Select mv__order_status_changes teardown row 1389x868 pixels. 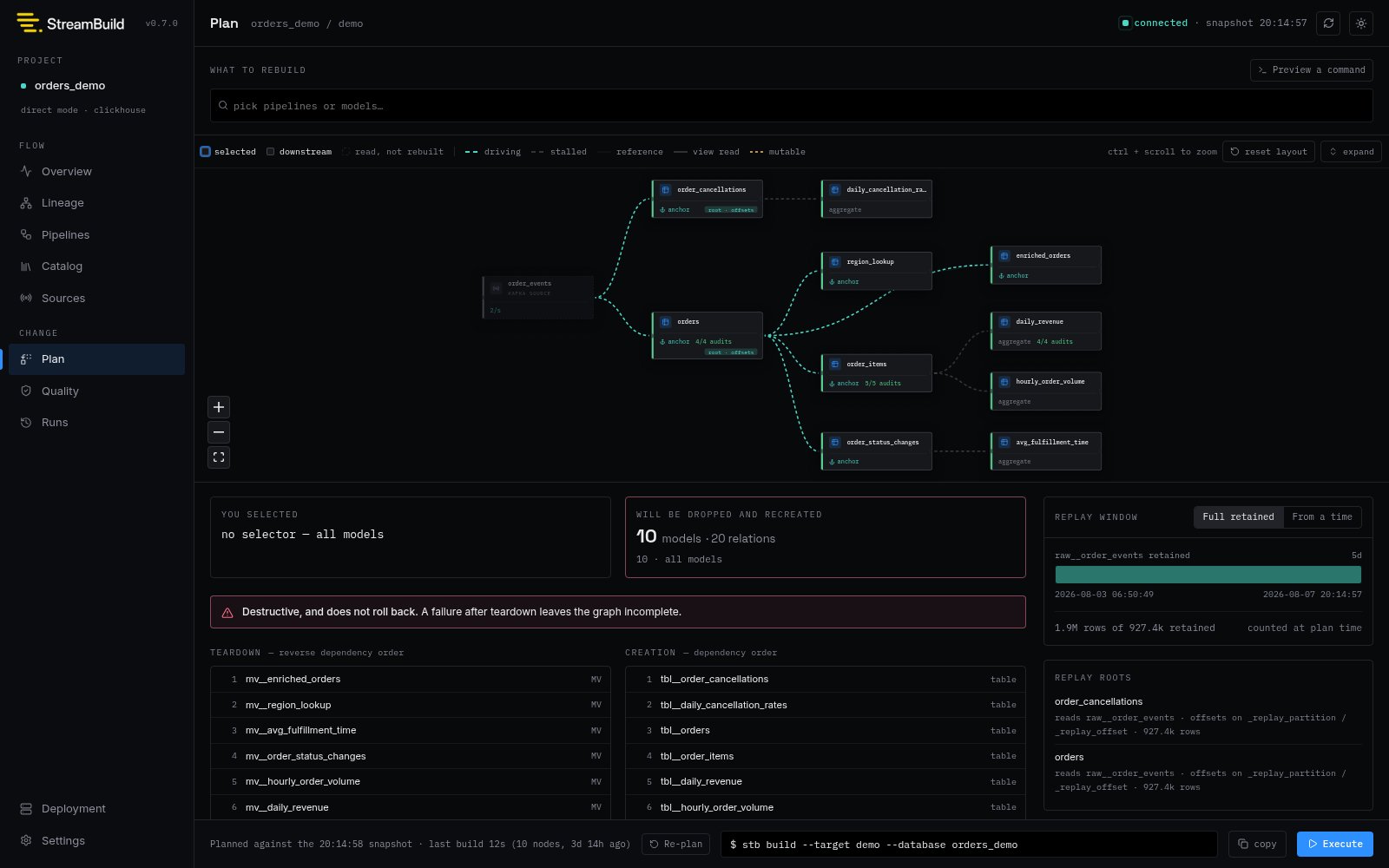pyautogui.click(x=410, y=756)
